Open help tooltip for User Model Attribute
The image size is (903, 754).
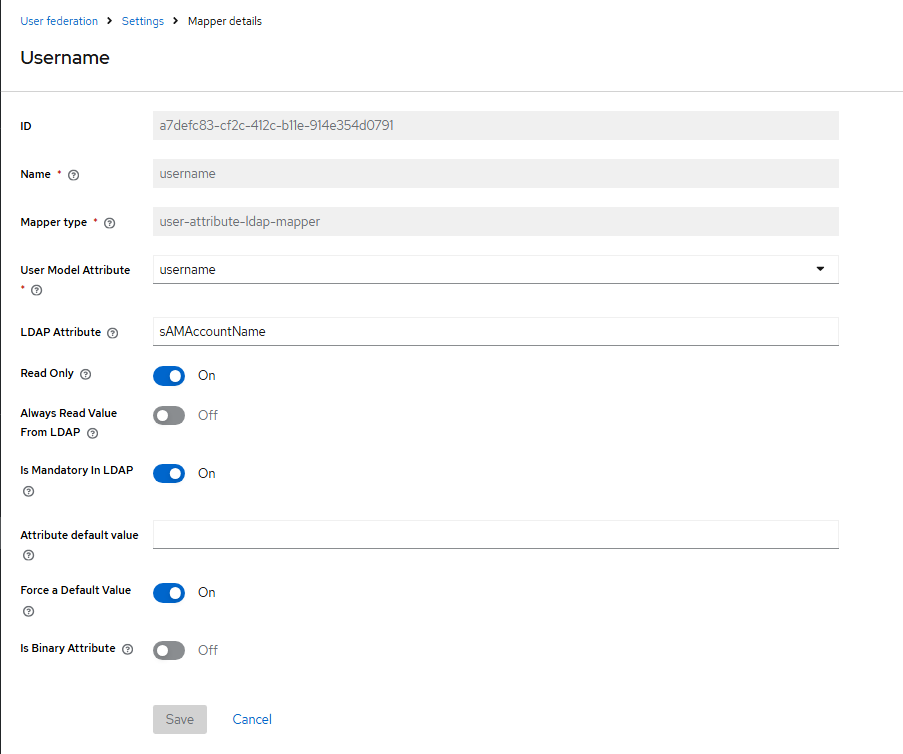point(37,290)
